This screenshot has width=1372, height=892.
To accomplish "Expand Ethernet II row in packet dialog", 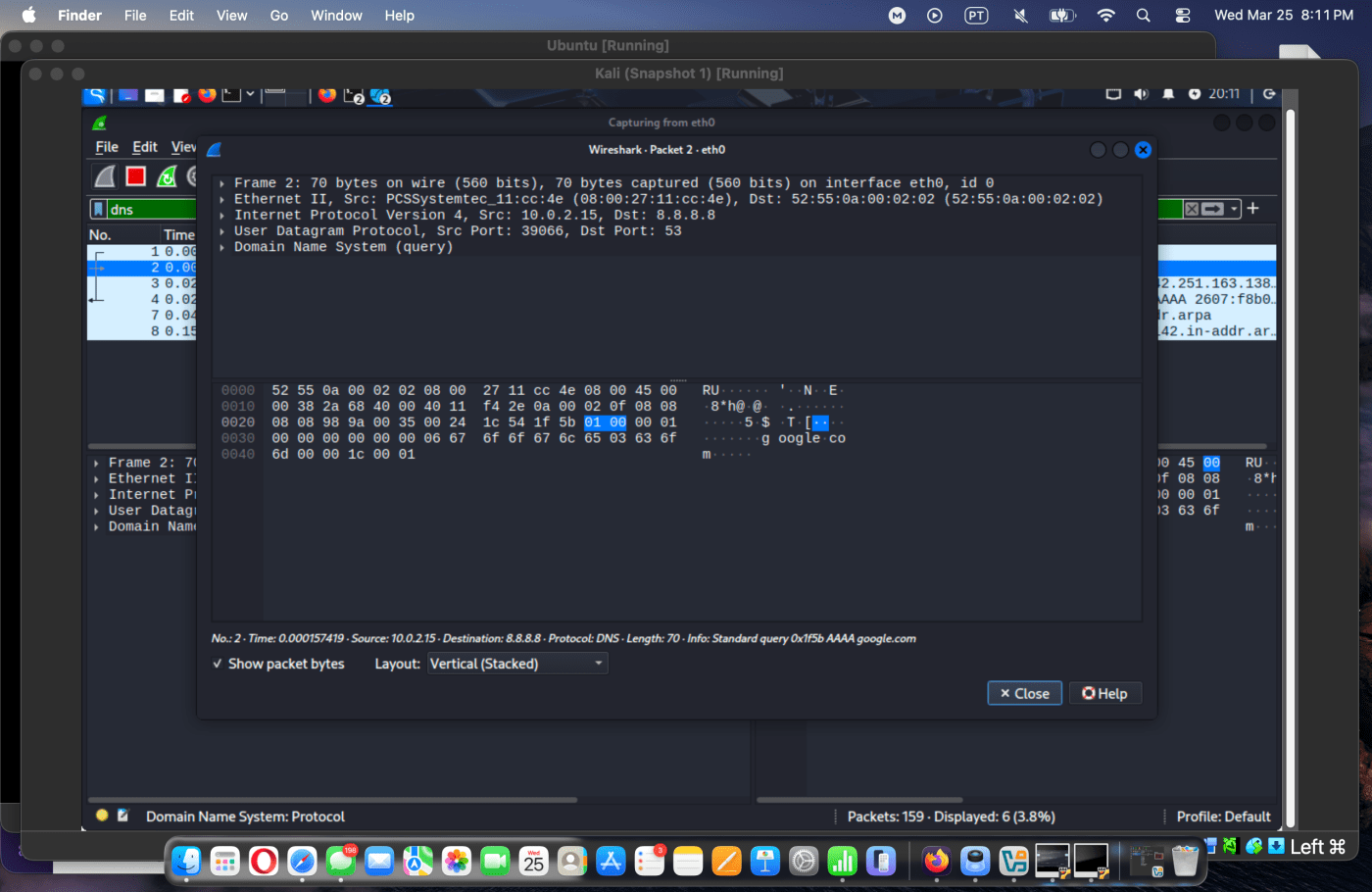I will [x=222, y=199].
